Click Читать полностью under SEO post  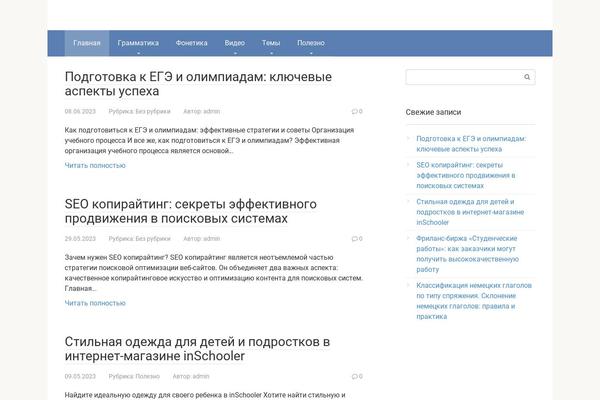pos(95,303)
